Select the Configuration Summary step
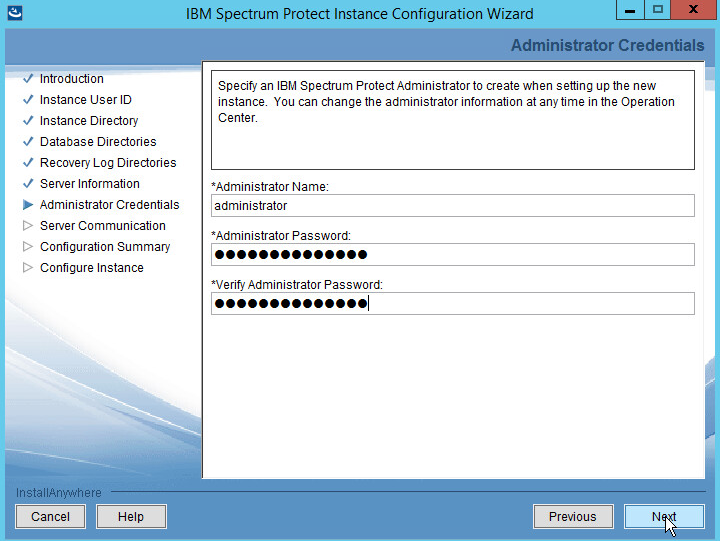 105,247
